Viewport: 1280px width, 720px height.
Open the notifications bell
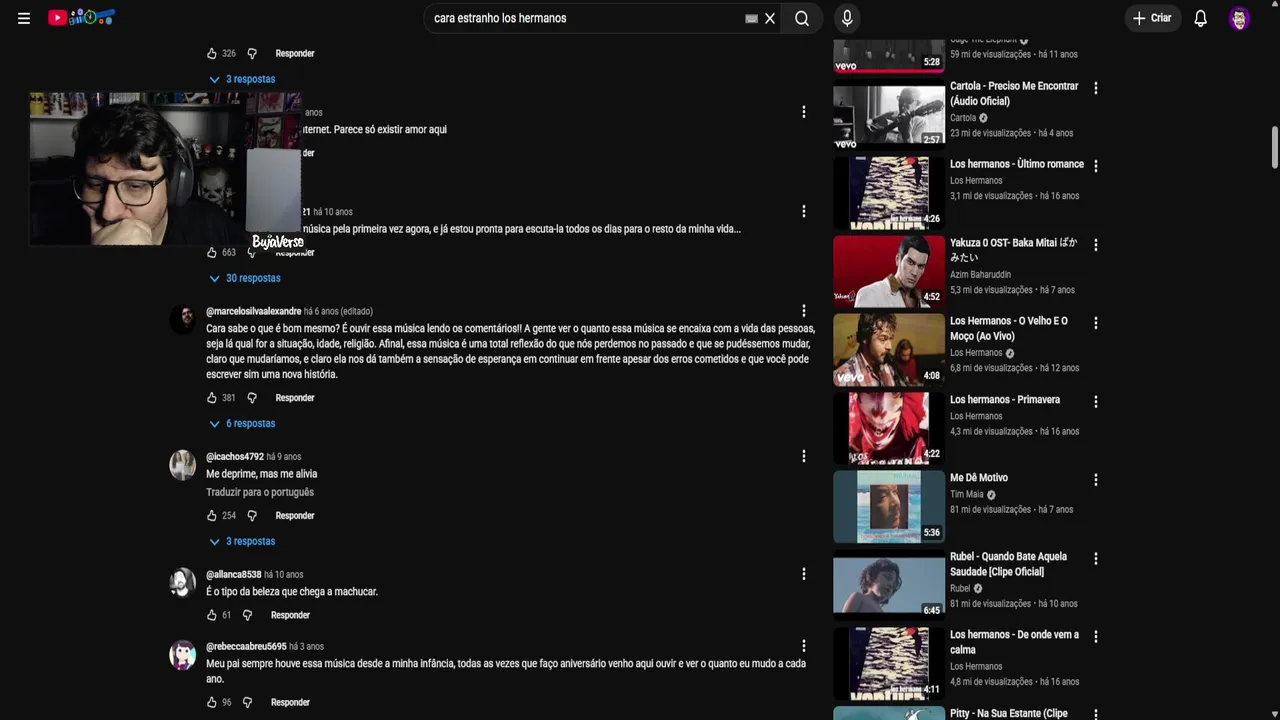(x=1201, y=18)
